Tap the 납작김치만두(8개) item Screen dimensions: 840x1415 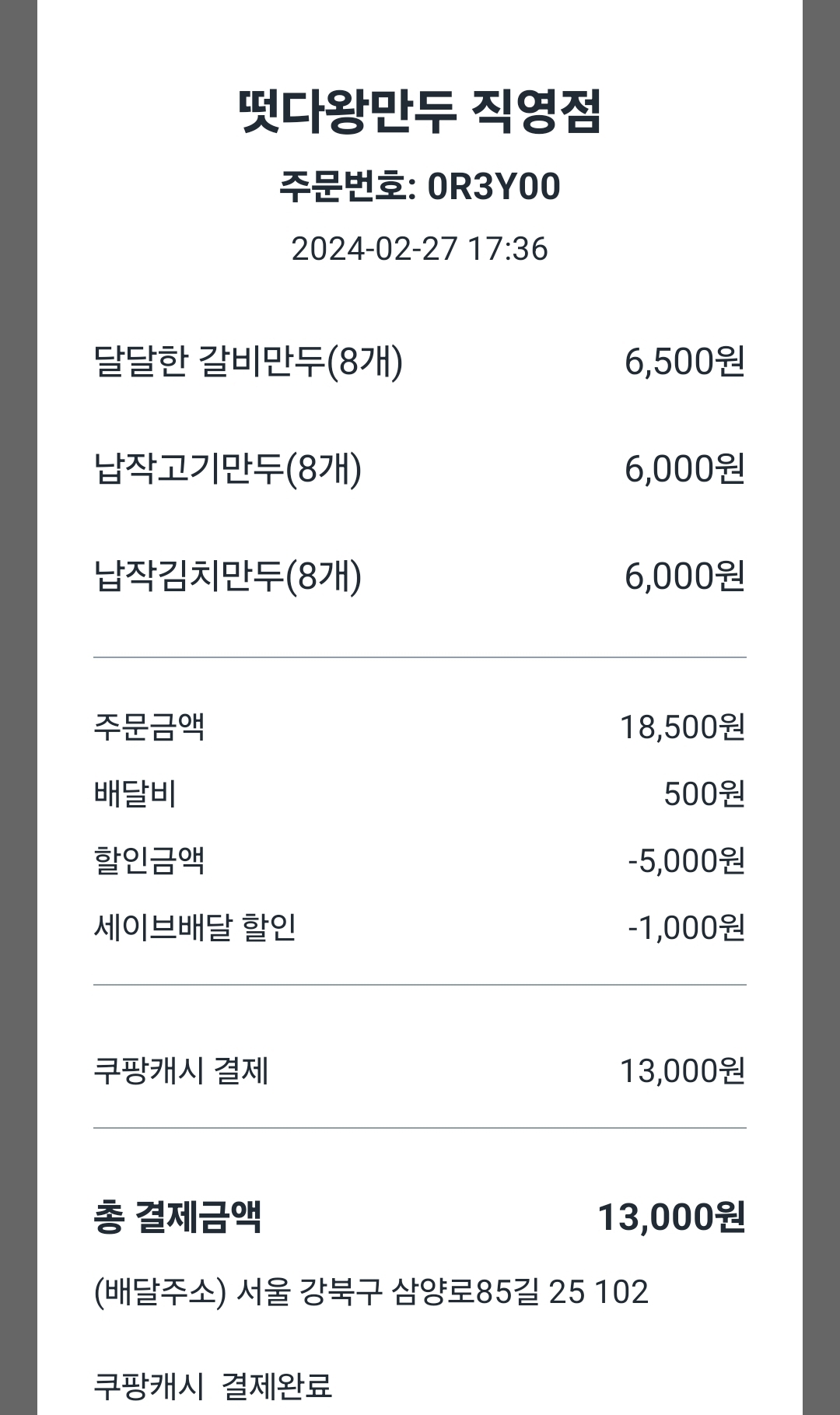coord(227,576)
